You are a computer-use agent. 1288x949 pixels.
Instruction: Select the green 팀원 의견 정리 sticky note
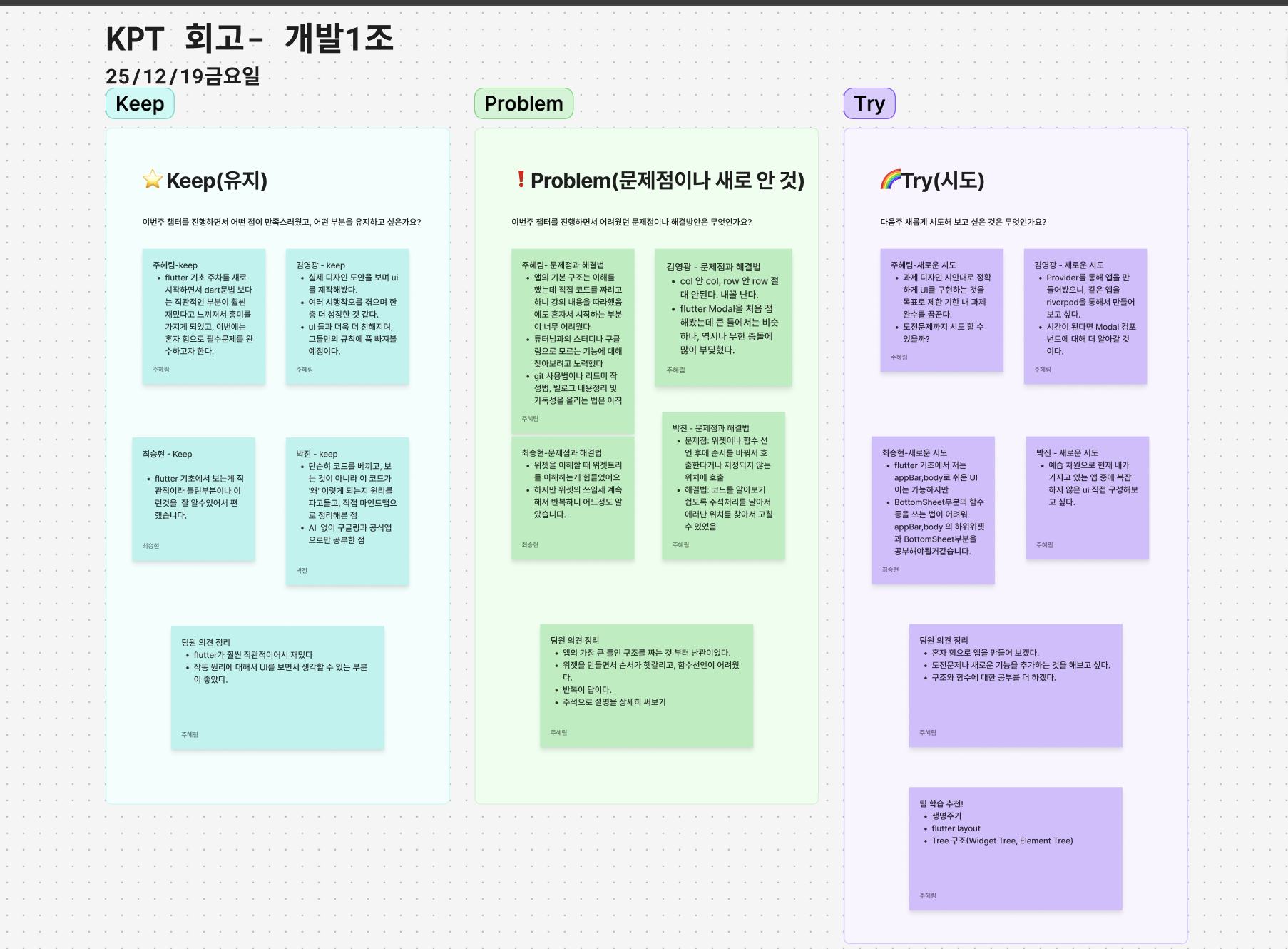click(646, 686)
